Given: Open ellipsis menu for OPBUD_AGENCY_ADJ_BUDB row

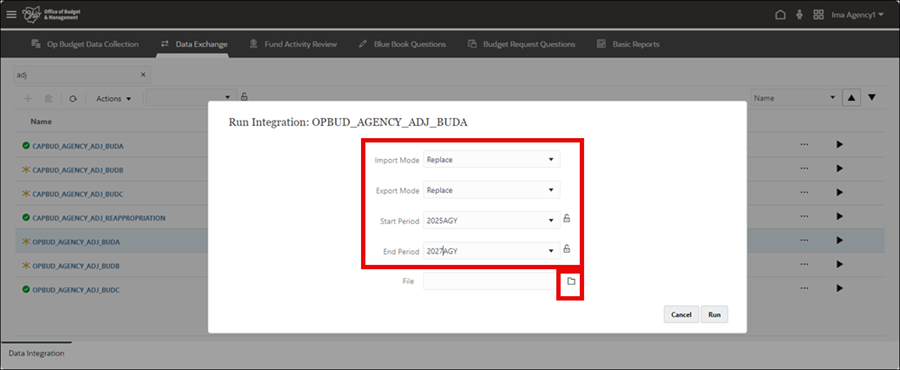Looking at the screenshot, I should tap(804, 265).
